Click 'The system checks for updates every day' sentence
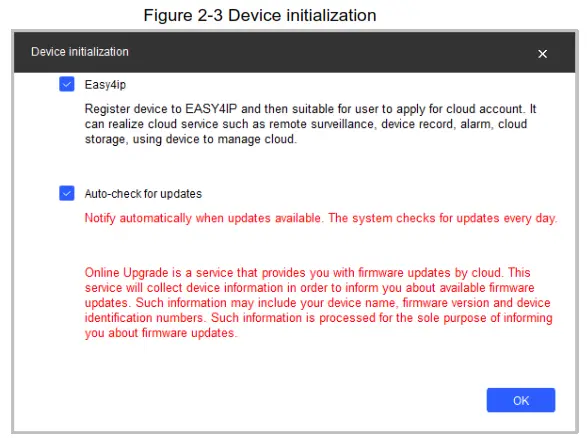The height and width of the screenshot is (438, 587). tap(442, 218)
